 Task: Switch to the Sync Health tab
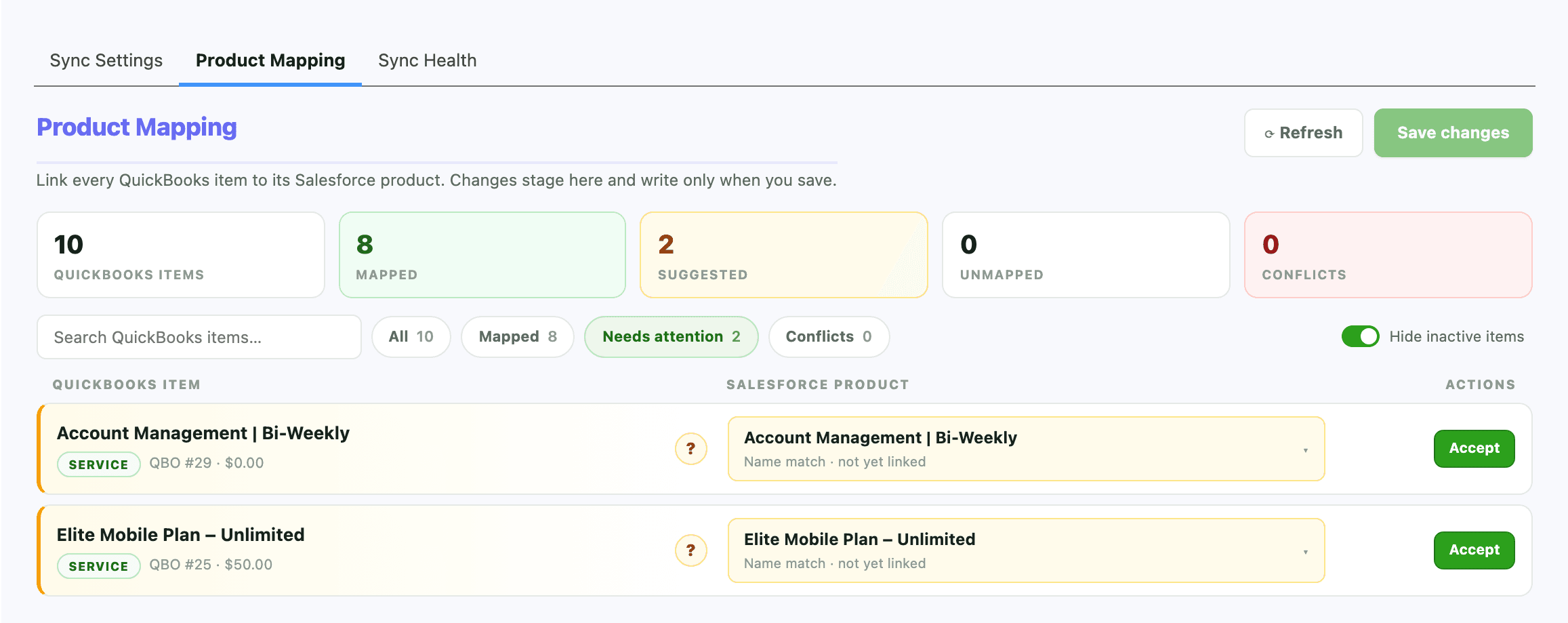[x=428, y=60]
